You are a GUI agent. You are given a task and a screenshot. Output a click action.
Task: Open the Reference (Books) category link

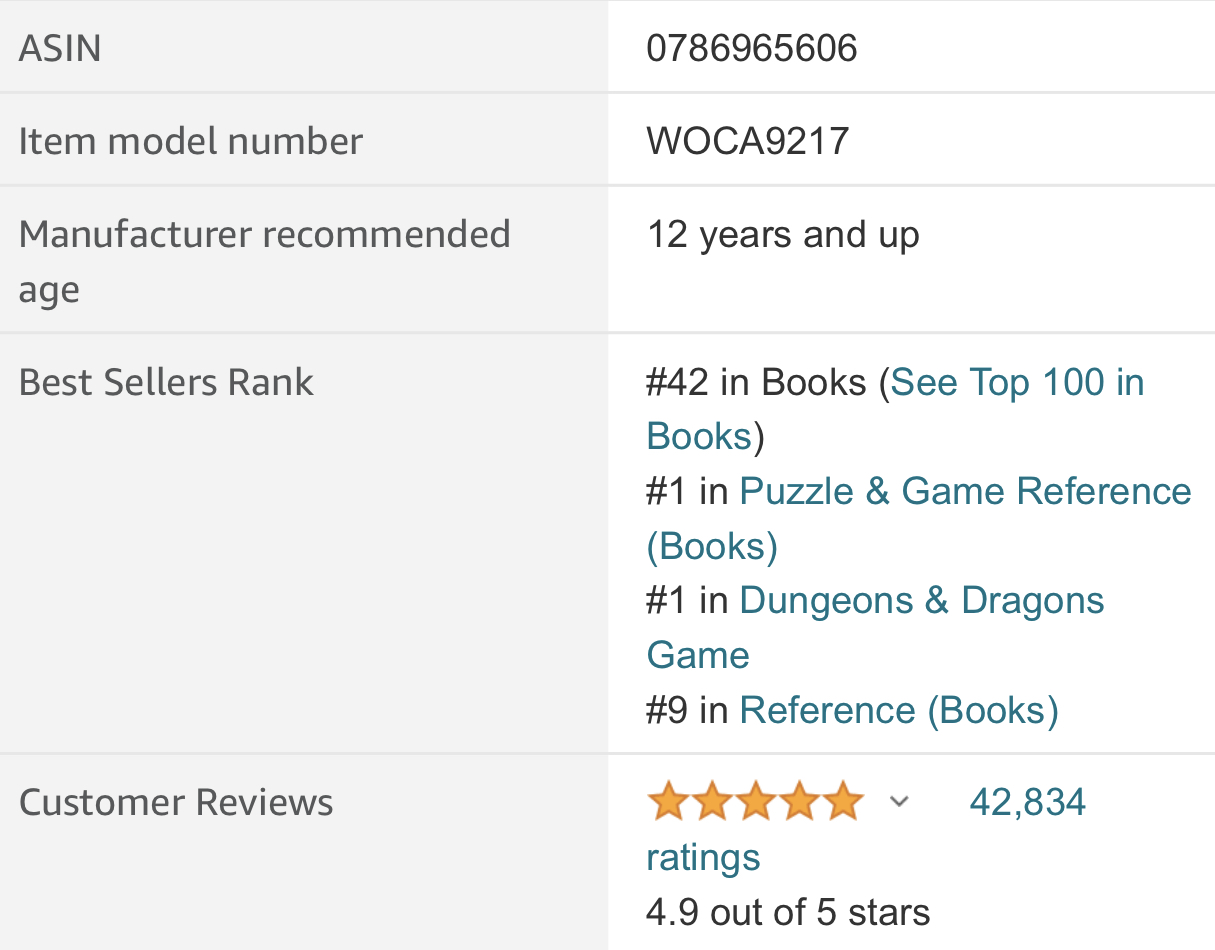click(898, 710)
